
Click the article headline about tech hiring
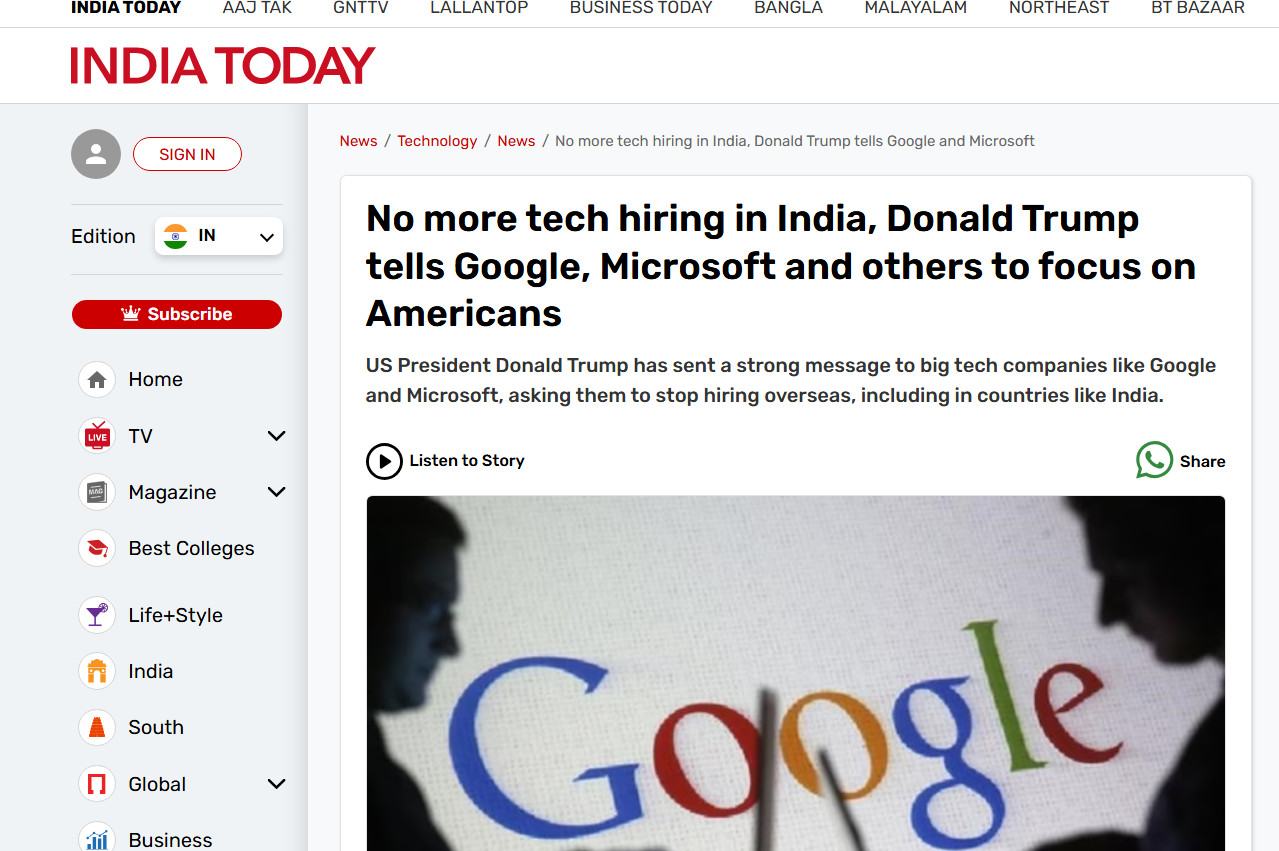(781, 266)
